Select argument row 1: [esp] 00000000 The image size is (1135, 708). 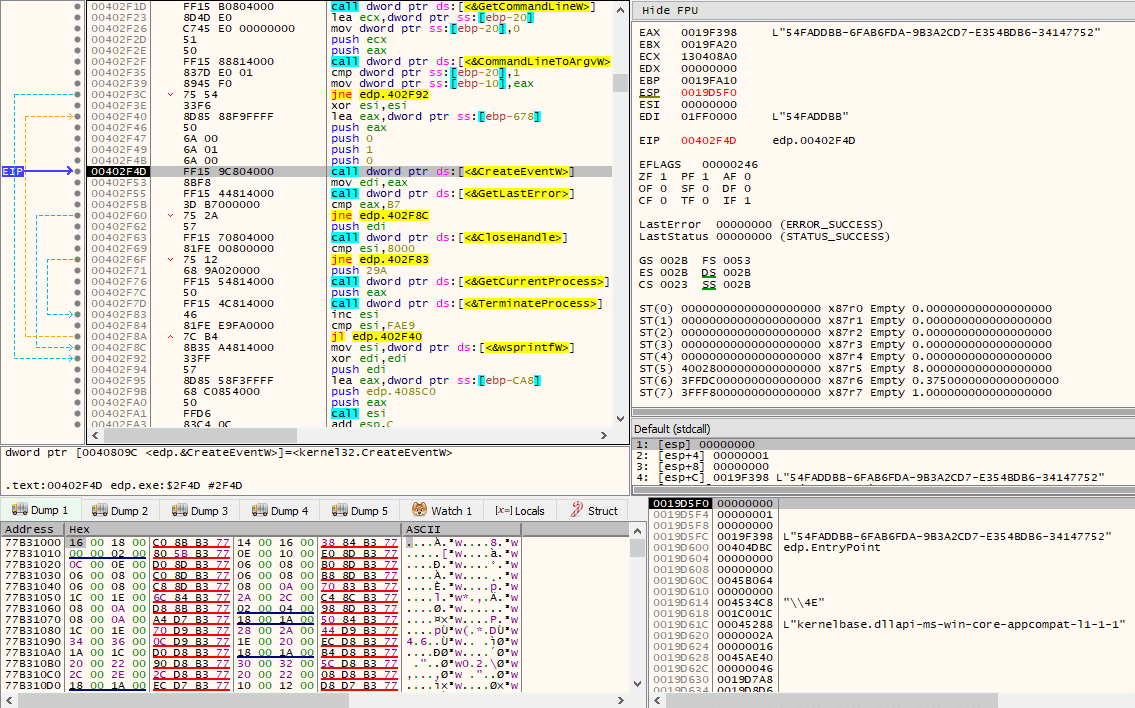(x=884, y=444)
